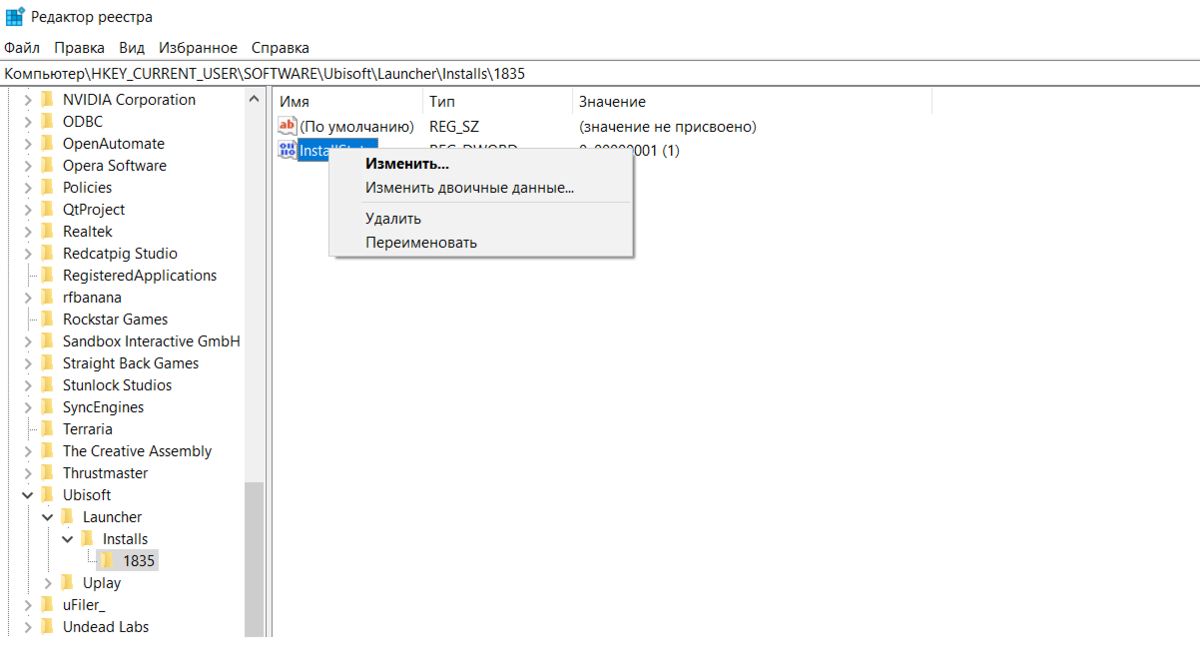
Task: Click the Installs folder icon
Action: coord(88,539)
